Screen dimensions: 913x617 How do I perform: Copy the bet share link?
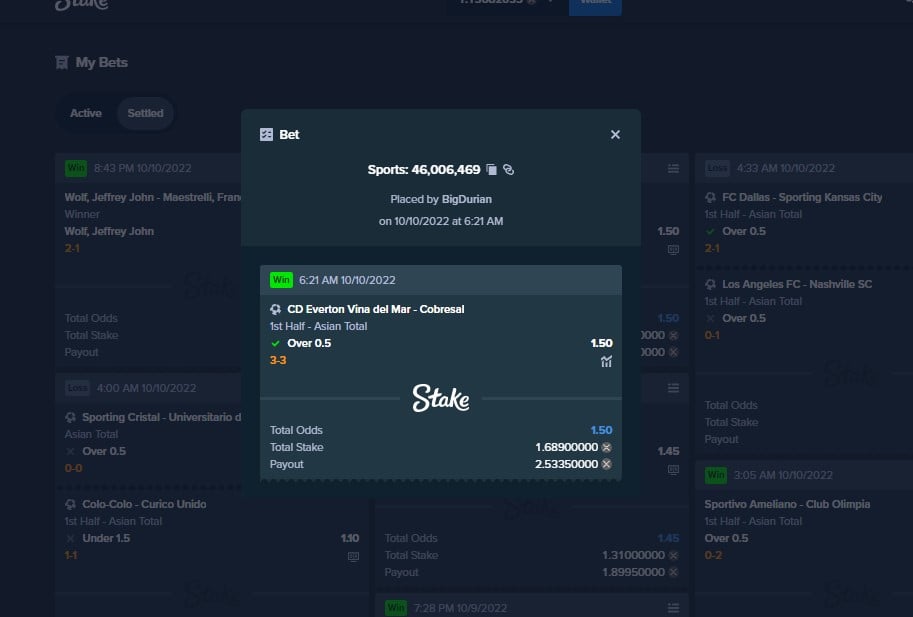tap(508, 169)
